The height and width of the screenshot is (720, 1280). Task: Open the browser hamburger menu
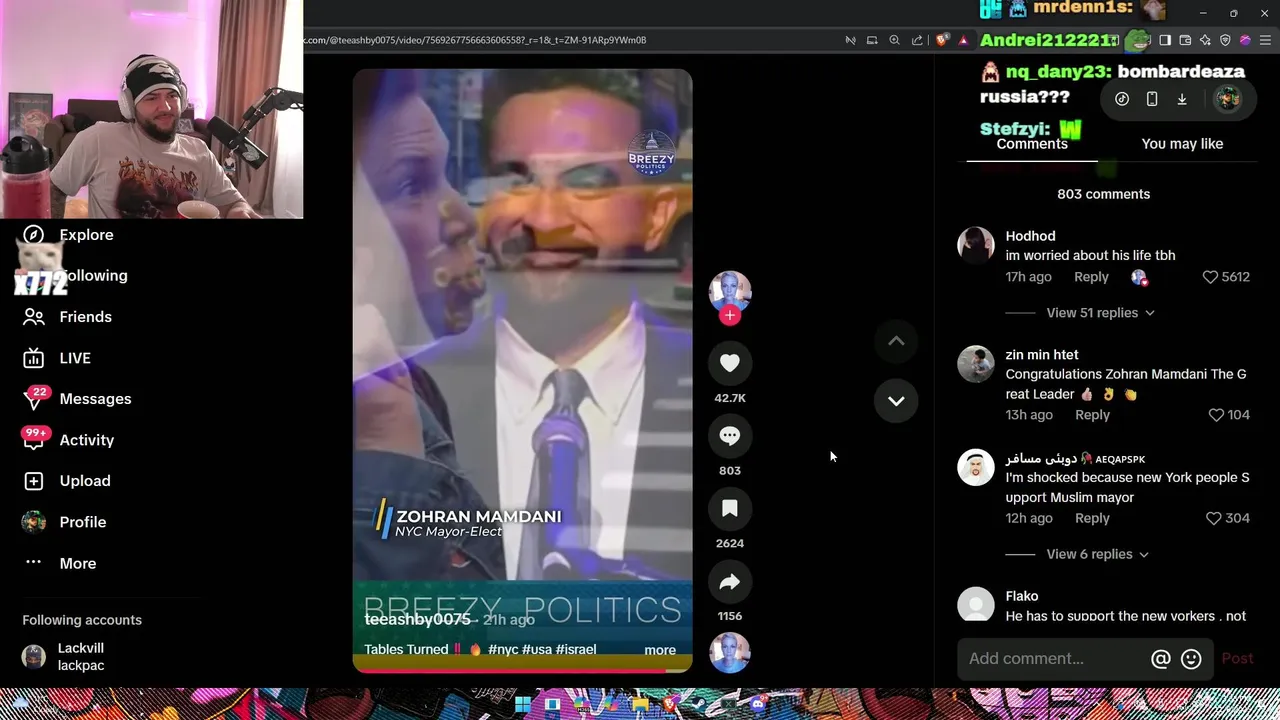click(1265, 40)
